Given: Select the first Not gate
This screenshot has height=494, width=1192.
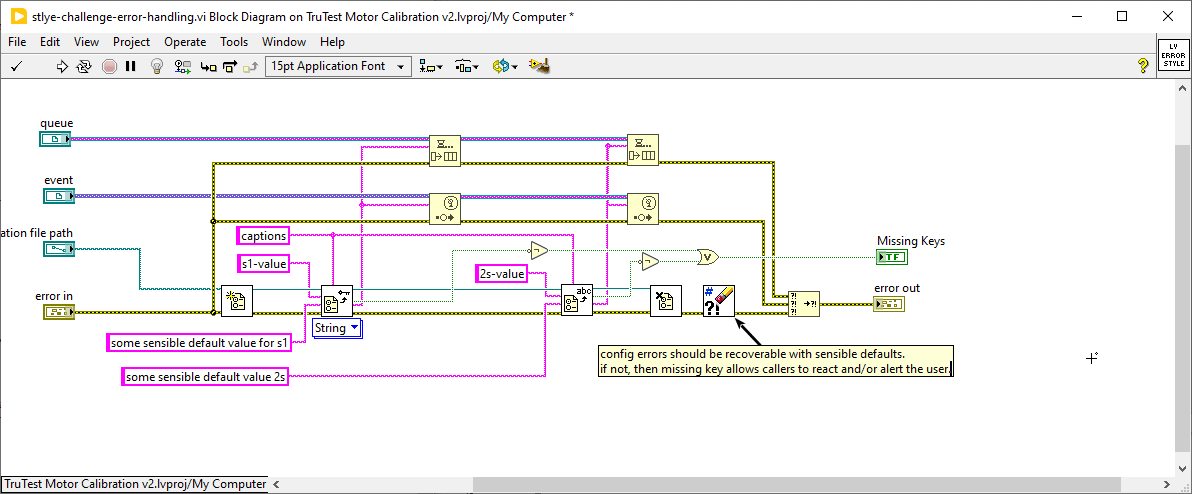Looking at the screenshot, I should tap(537, 249).
